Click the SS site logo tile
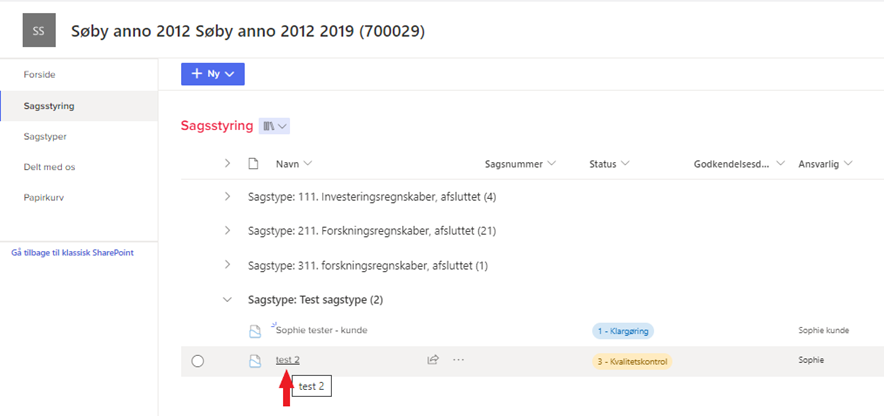 38,31
